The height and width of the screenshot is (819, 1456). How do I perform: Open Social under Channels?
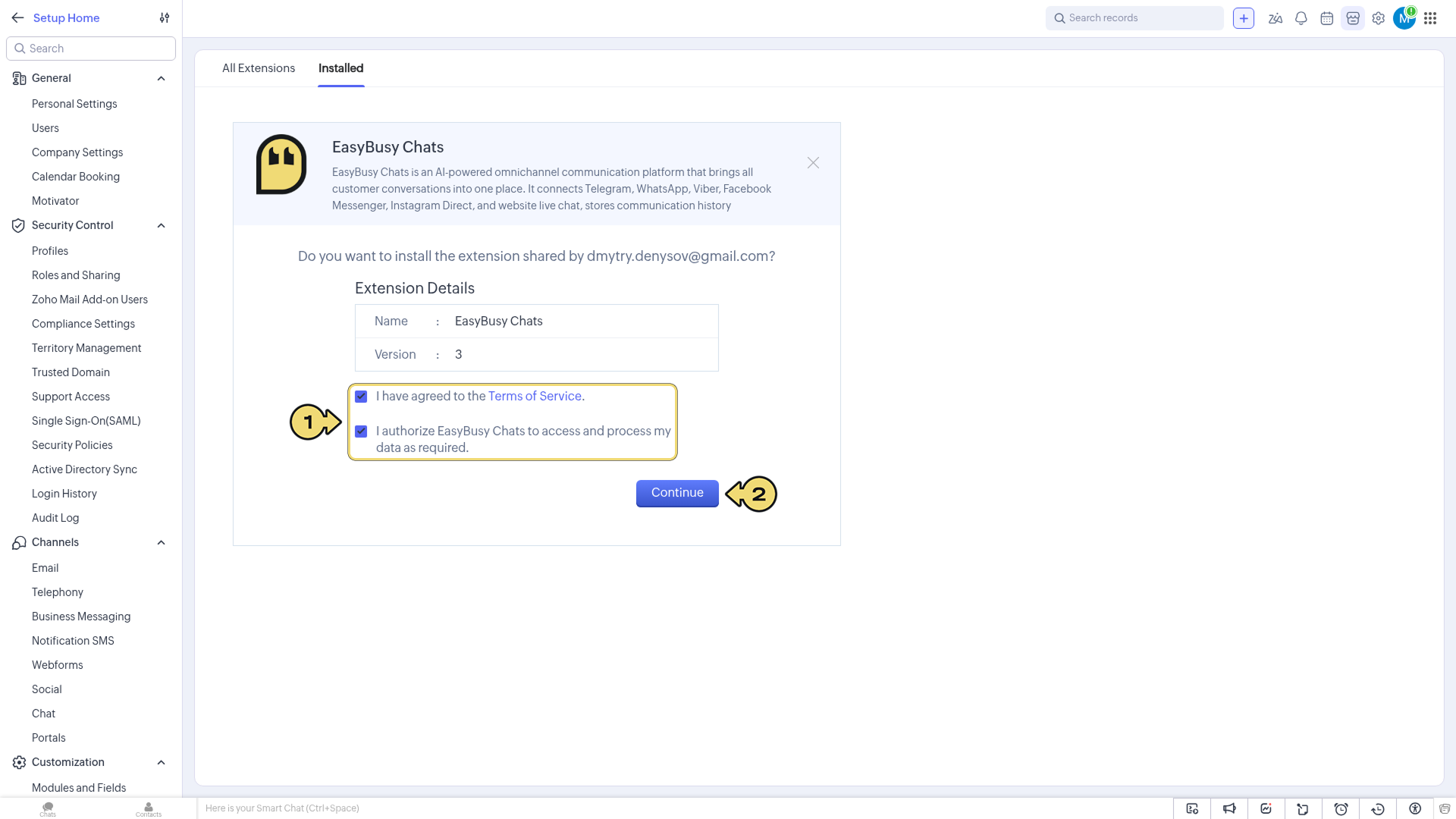(x=47, y=689)
